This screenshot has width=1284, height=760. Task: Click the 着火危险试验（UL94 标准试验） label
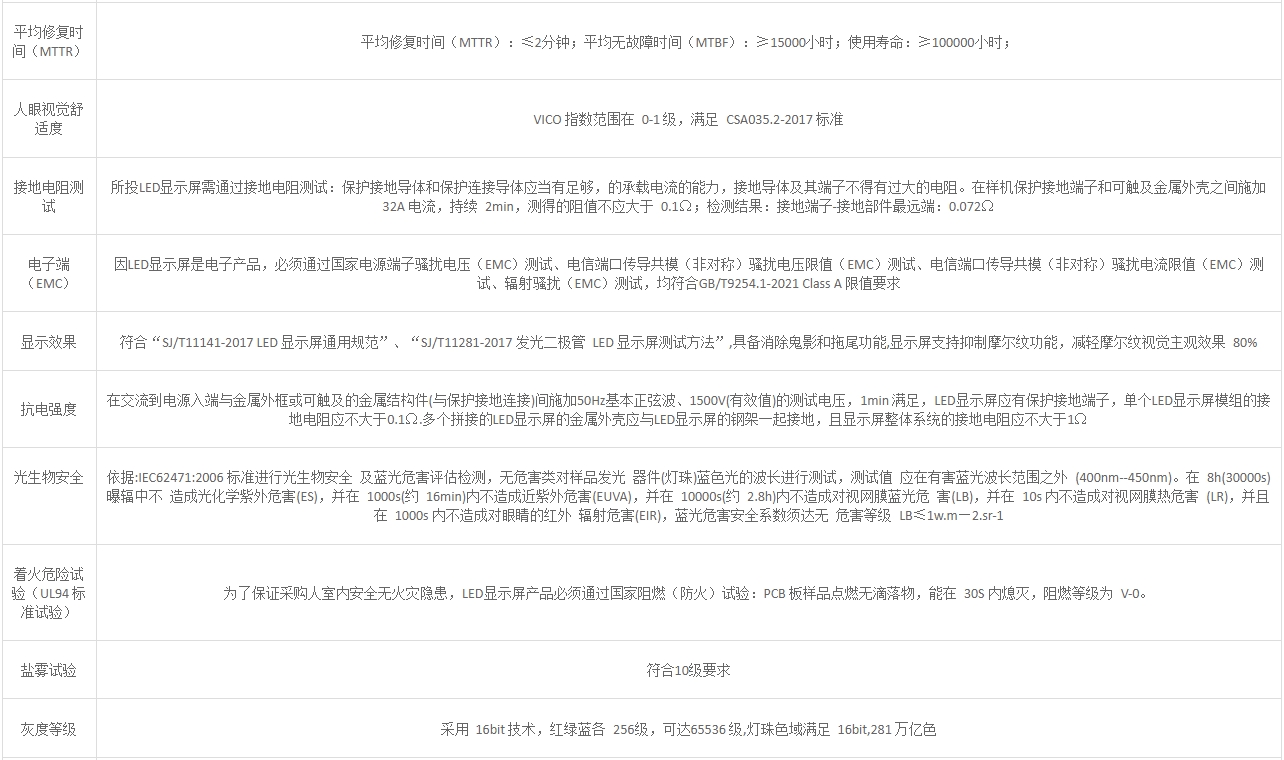(x=48, y=592)
